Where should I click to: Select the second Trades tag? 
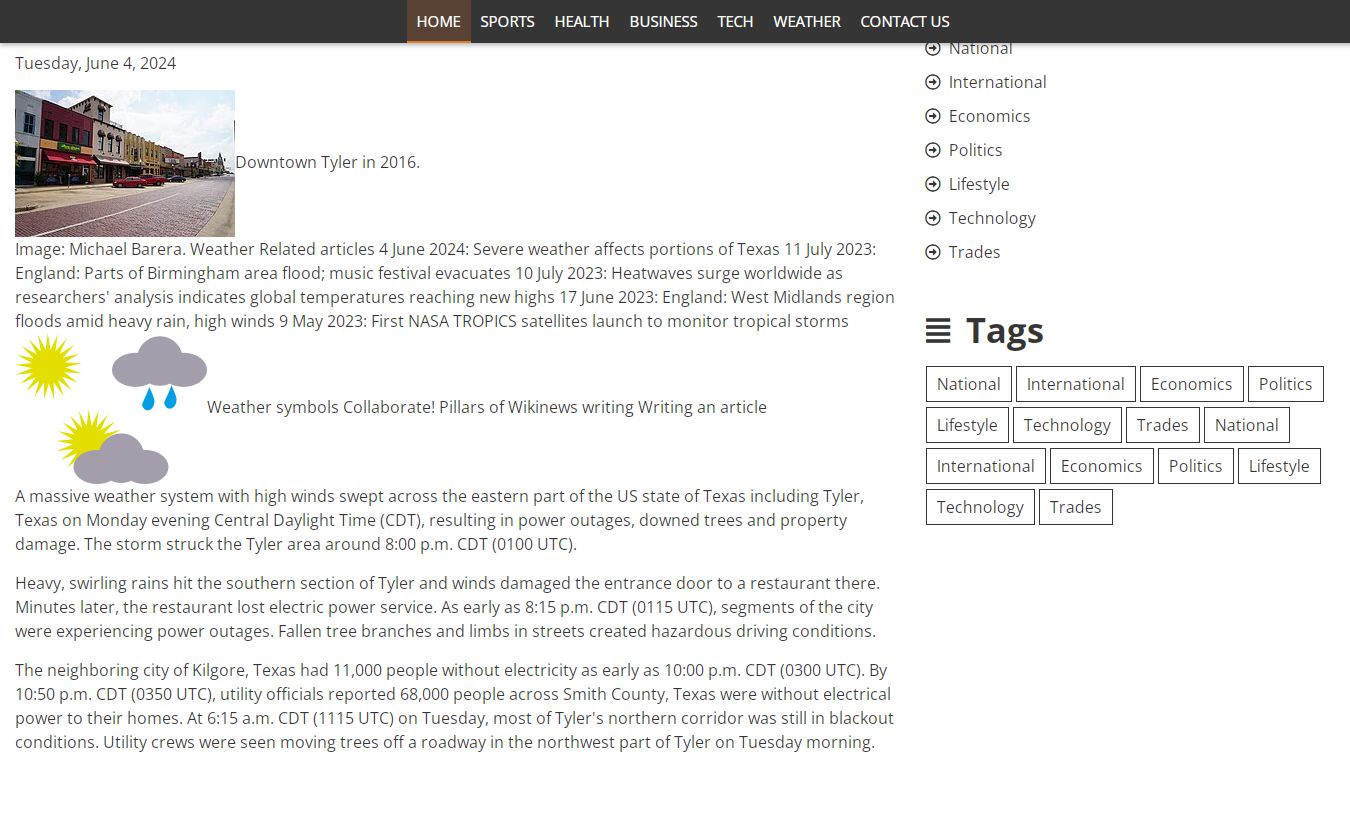click(1076, 507)
